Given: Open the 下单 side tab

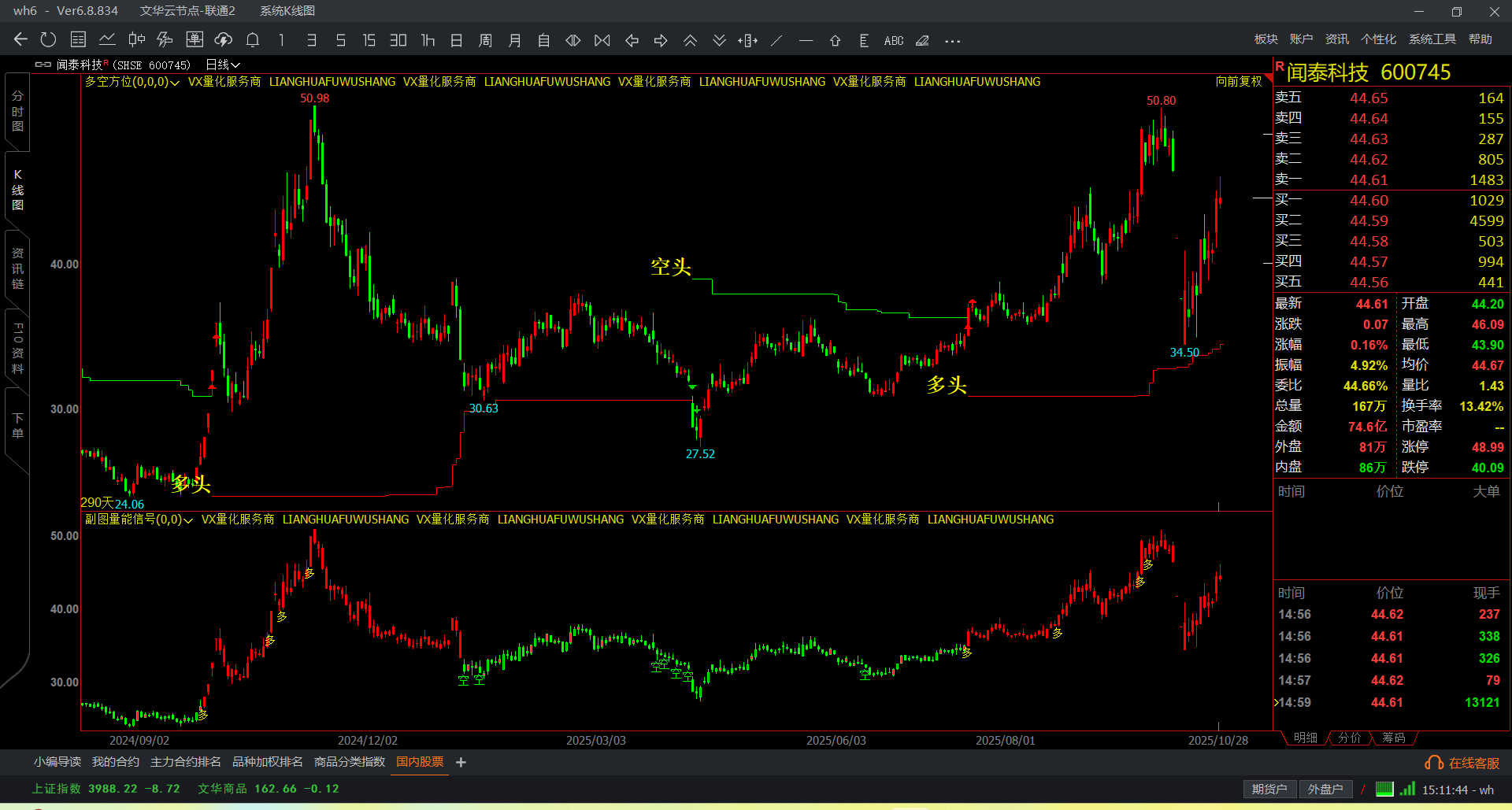Looking at the screenshot, I should (17, 426).
